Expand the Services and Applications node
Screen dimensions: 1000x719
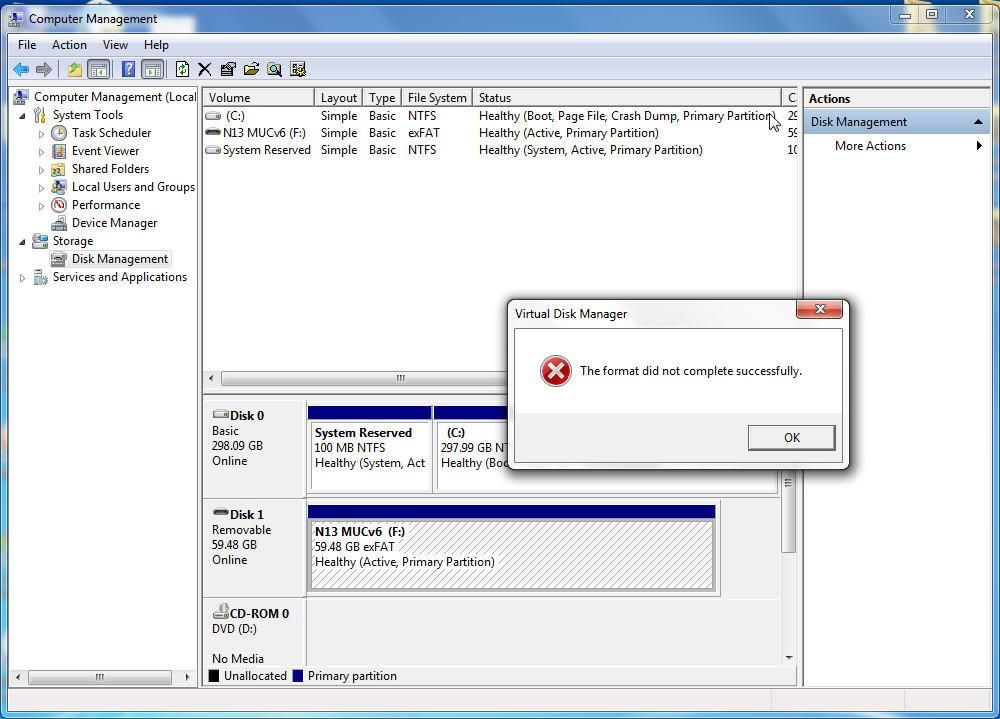(23, 278)
